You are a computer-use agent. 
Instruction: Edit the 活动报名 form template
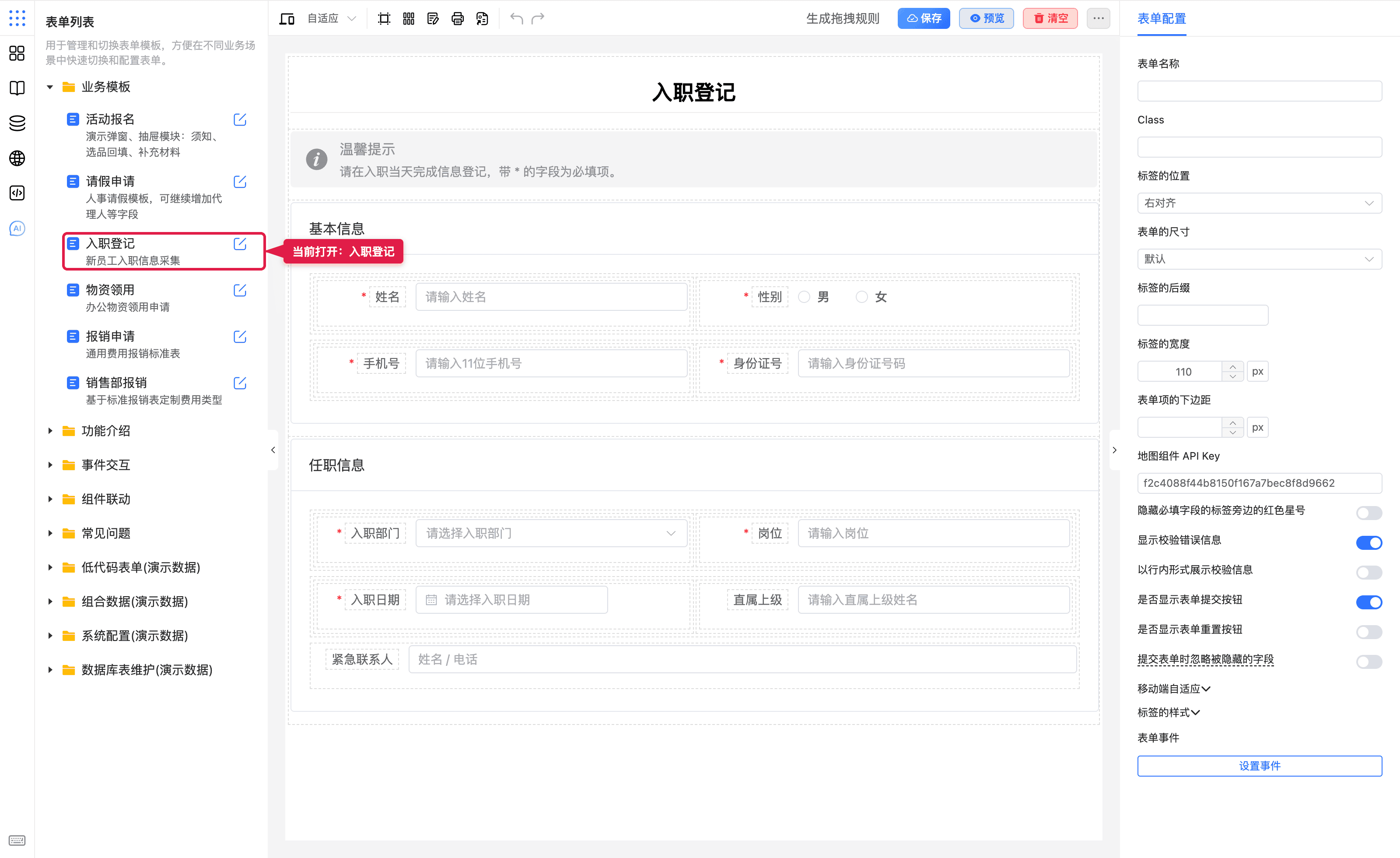[240, 120]
